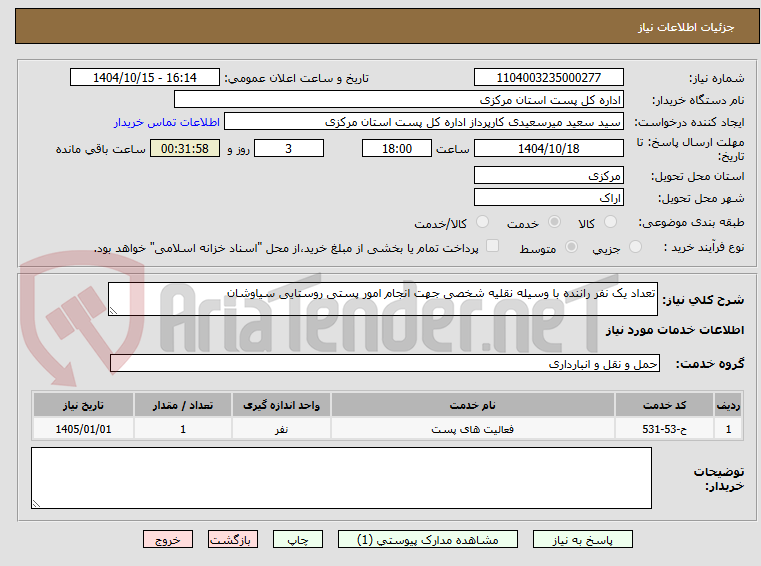Click the نام خدمت column header
Screen dimensions: 761x566
pos(472,405)
